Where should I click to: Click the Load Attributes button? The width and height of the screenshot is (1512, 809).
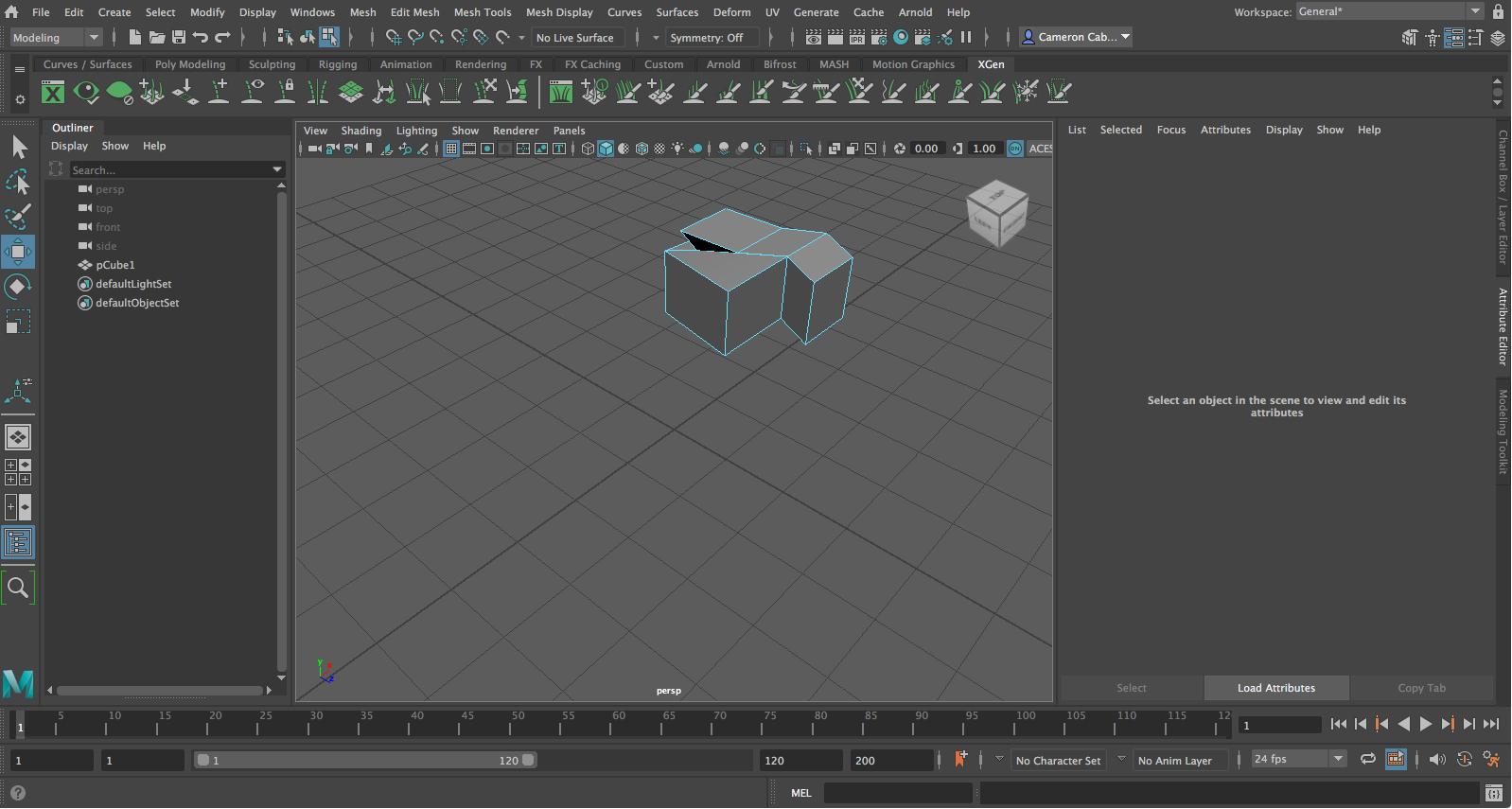pos(1276,688)
